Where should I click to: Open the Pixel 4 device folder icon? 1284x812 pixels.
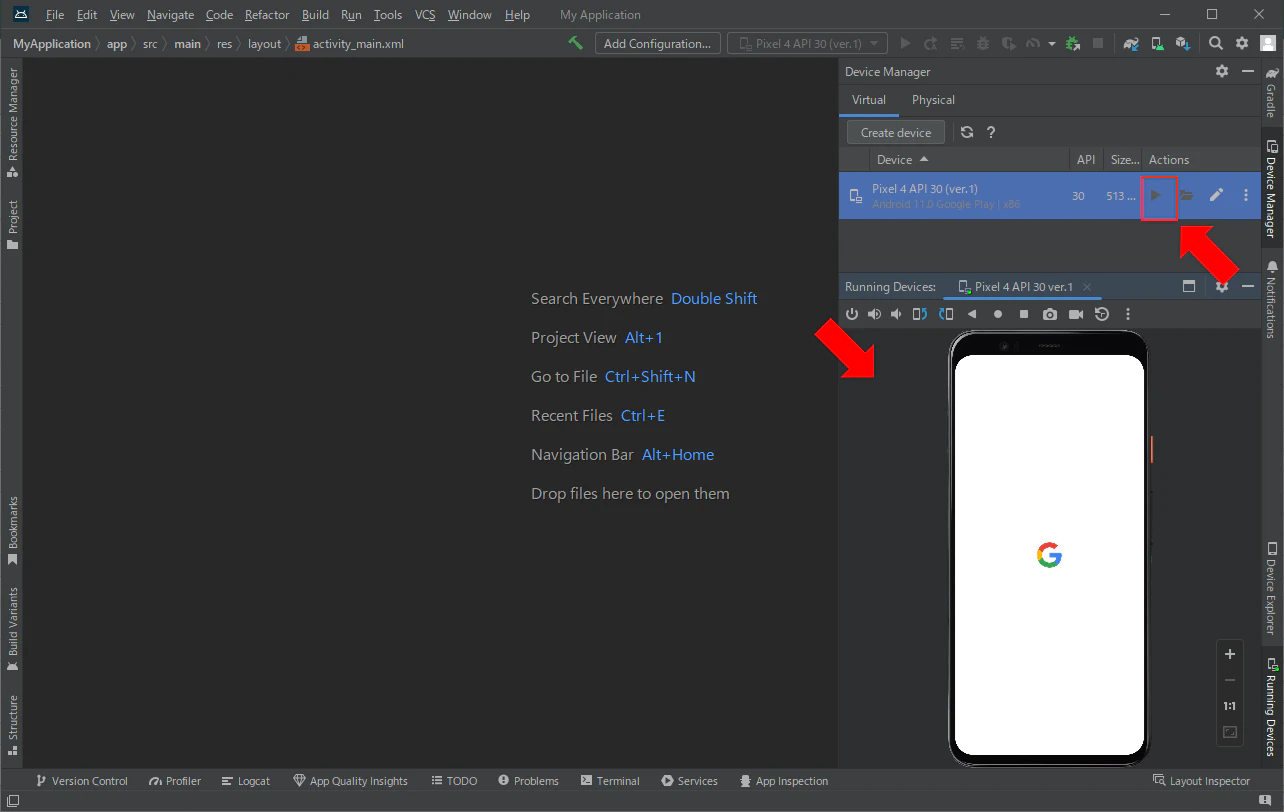tap(1186, 195)
